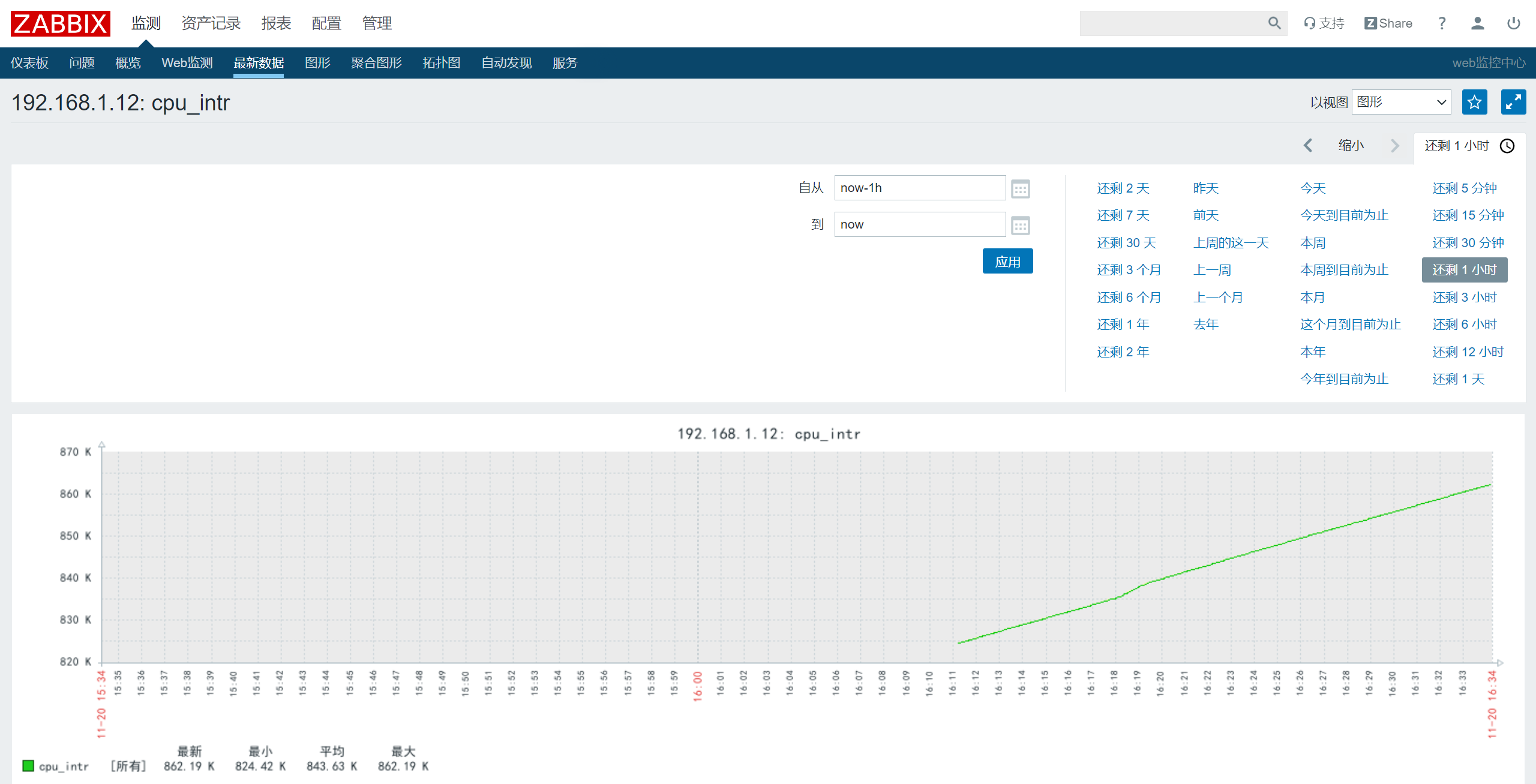Add graph to favorites star
This screenshot has height=784, width=1536.
(x=1475, y=102)
